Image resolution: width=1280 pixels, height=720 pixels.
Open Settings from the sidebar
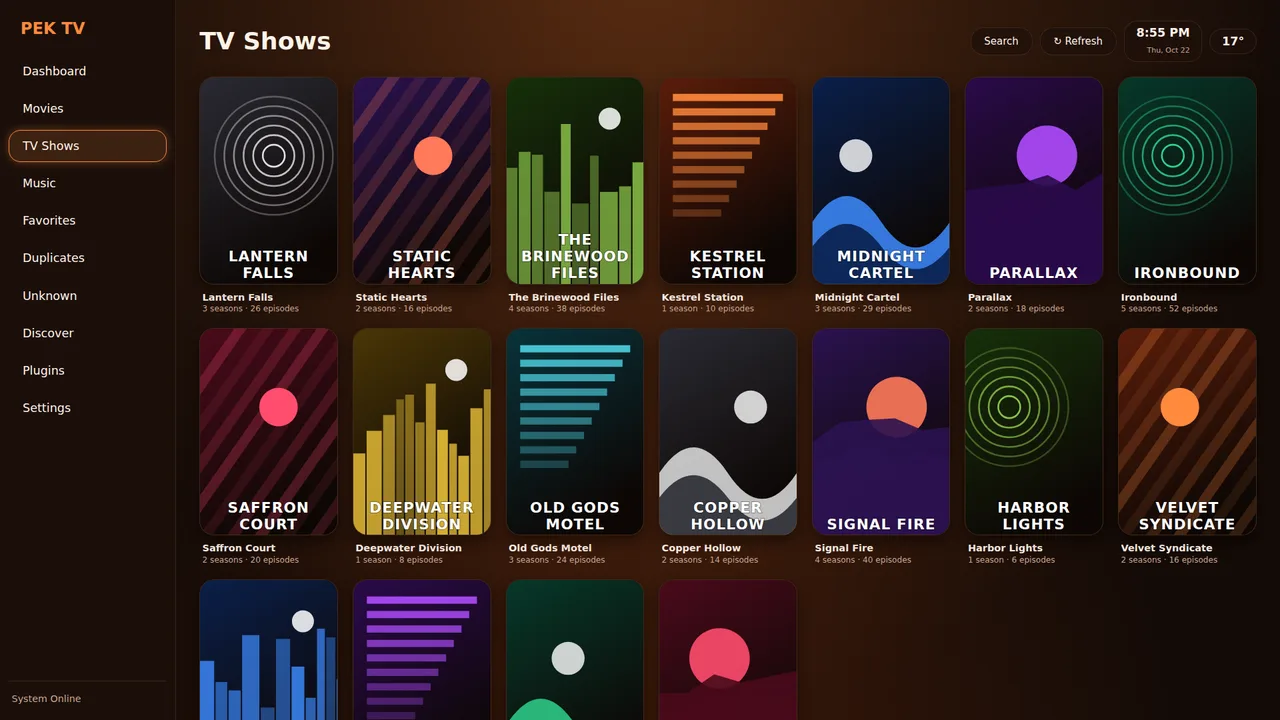[x=87, y=408]
